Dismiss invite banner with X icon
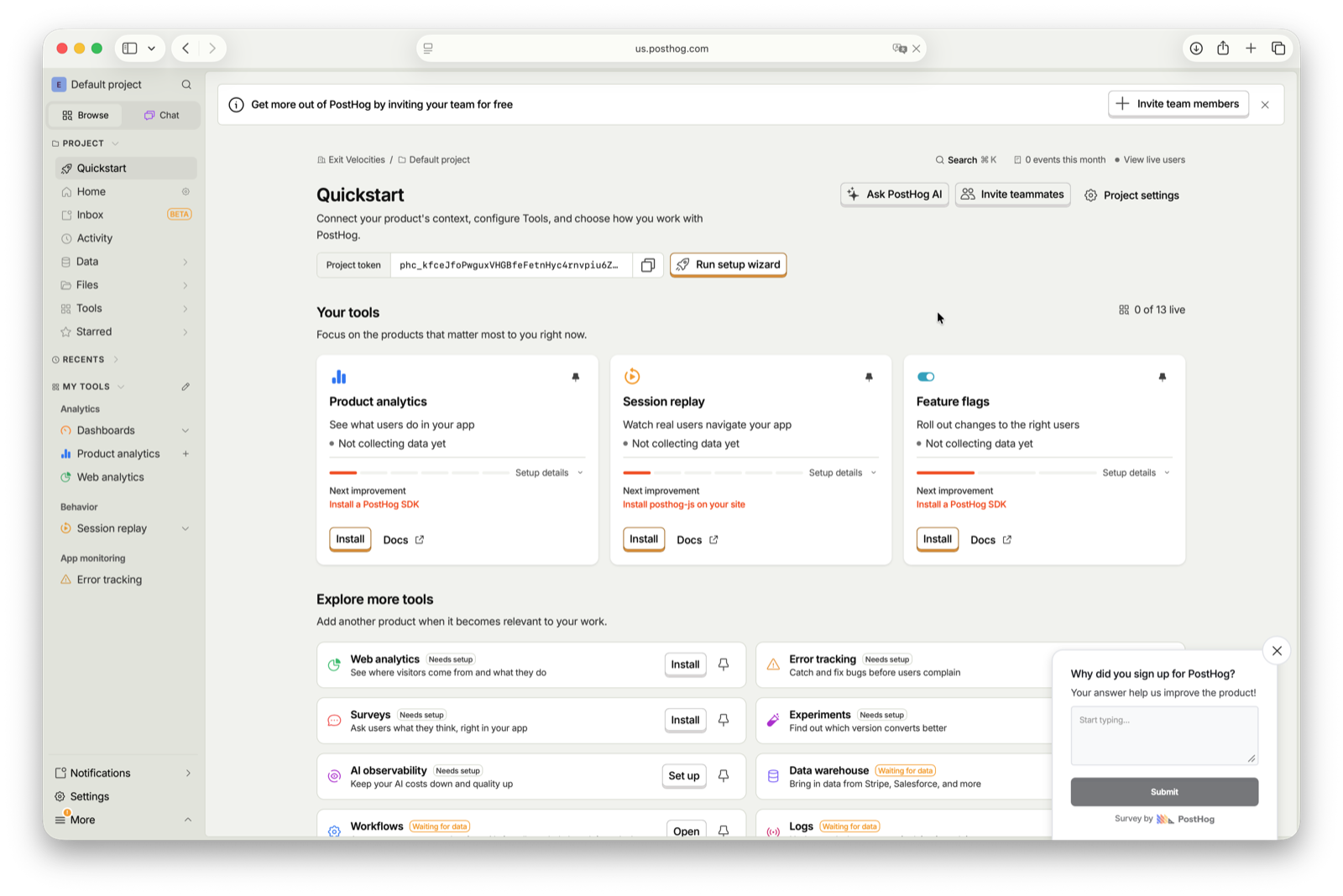Viewport: 1343px width, 896px height. [x=1265, y=105]
